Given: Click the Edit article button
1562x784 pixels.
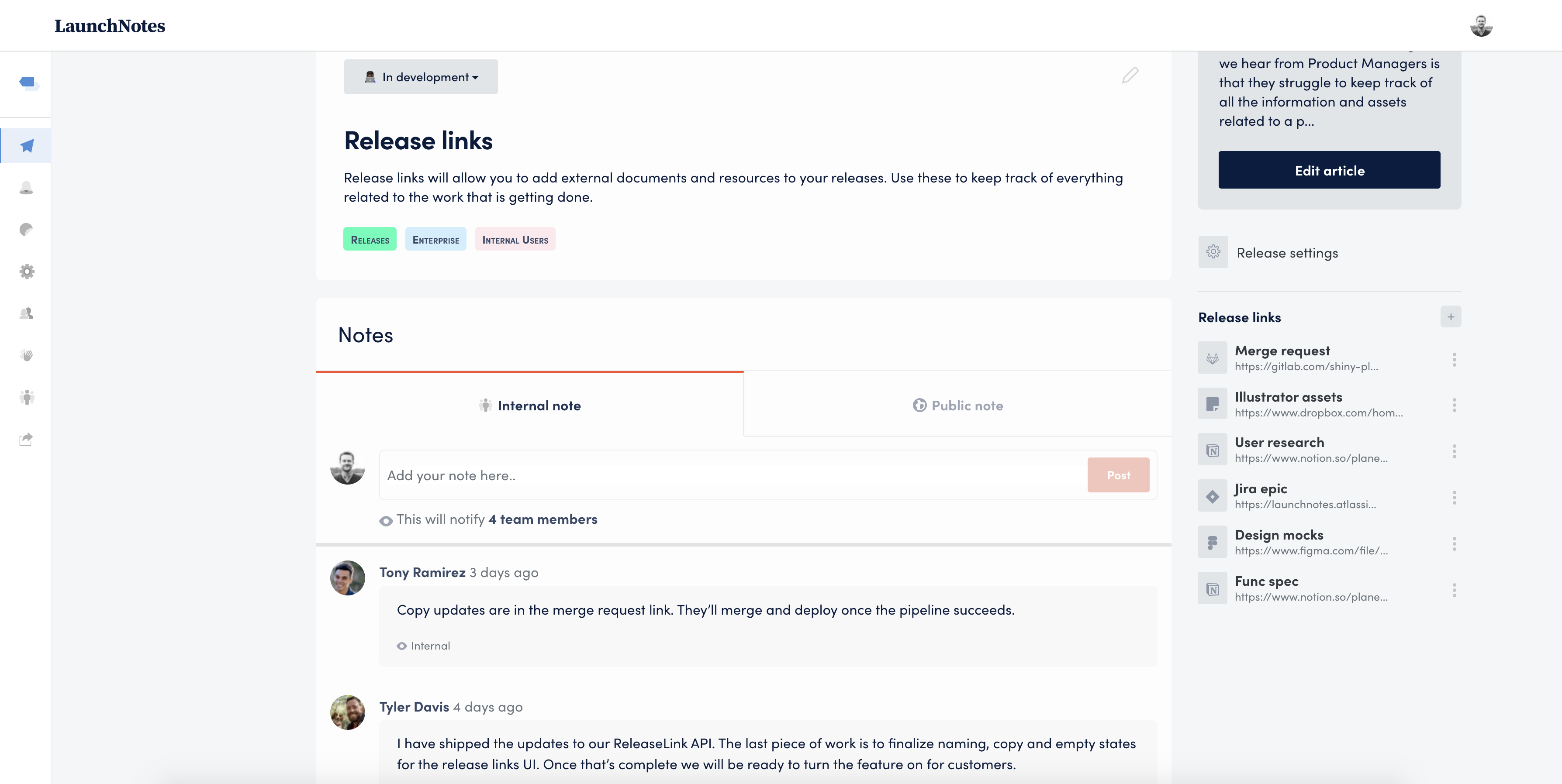Looking at the screenshot, I should point(1329,170).
